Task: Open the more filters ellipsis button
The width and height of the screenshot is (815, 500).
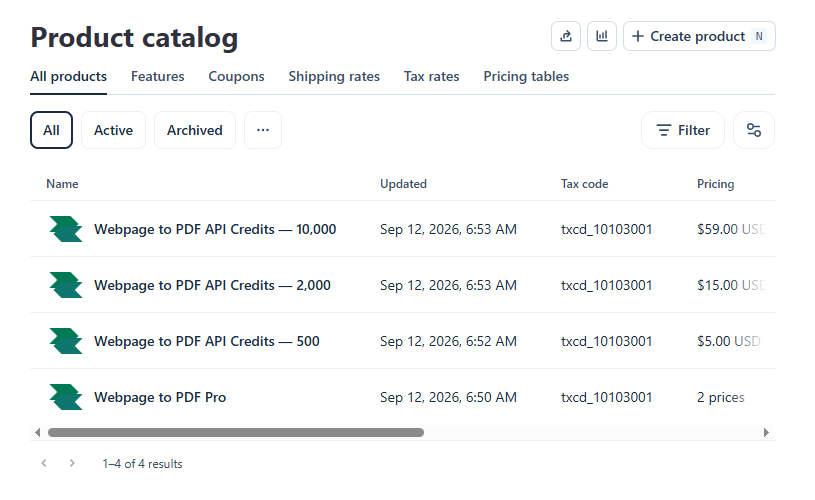Action: pyautogui.click(x=263, y=130)
